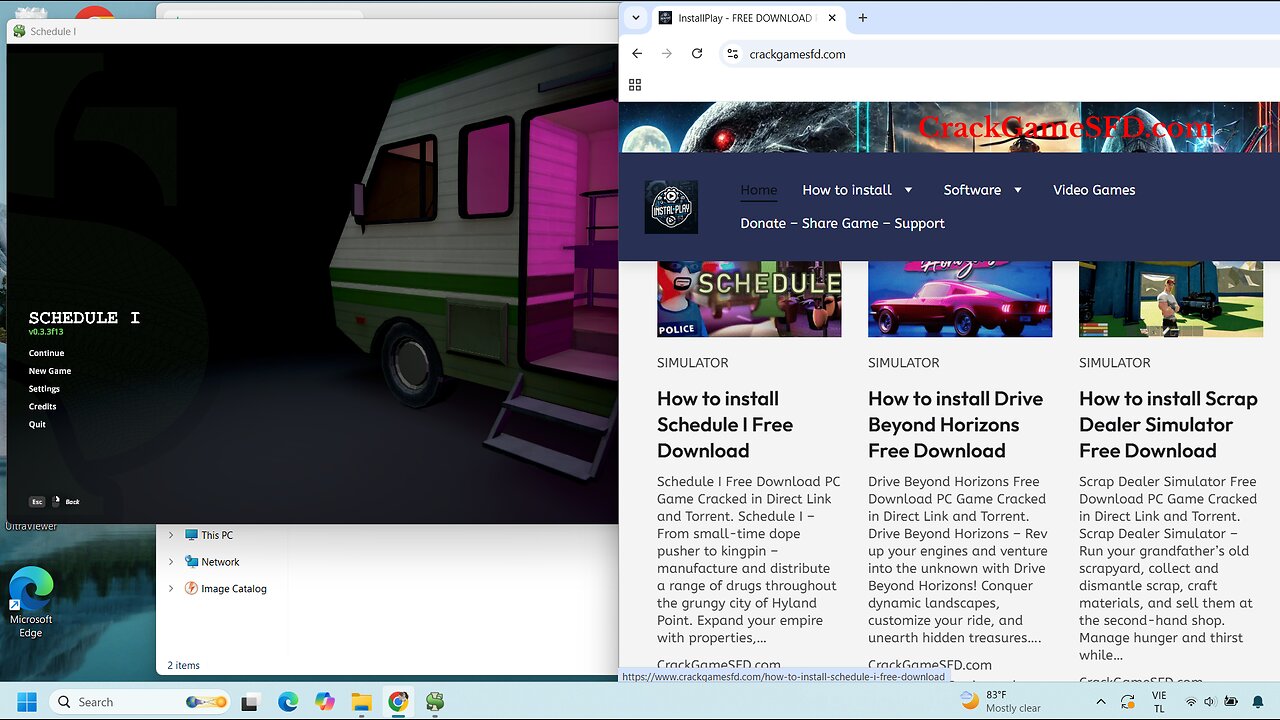Screen dimensions: 1280x720
Task: Open the Microsoft Edge desktop shortcut
Action: (31, 603)
